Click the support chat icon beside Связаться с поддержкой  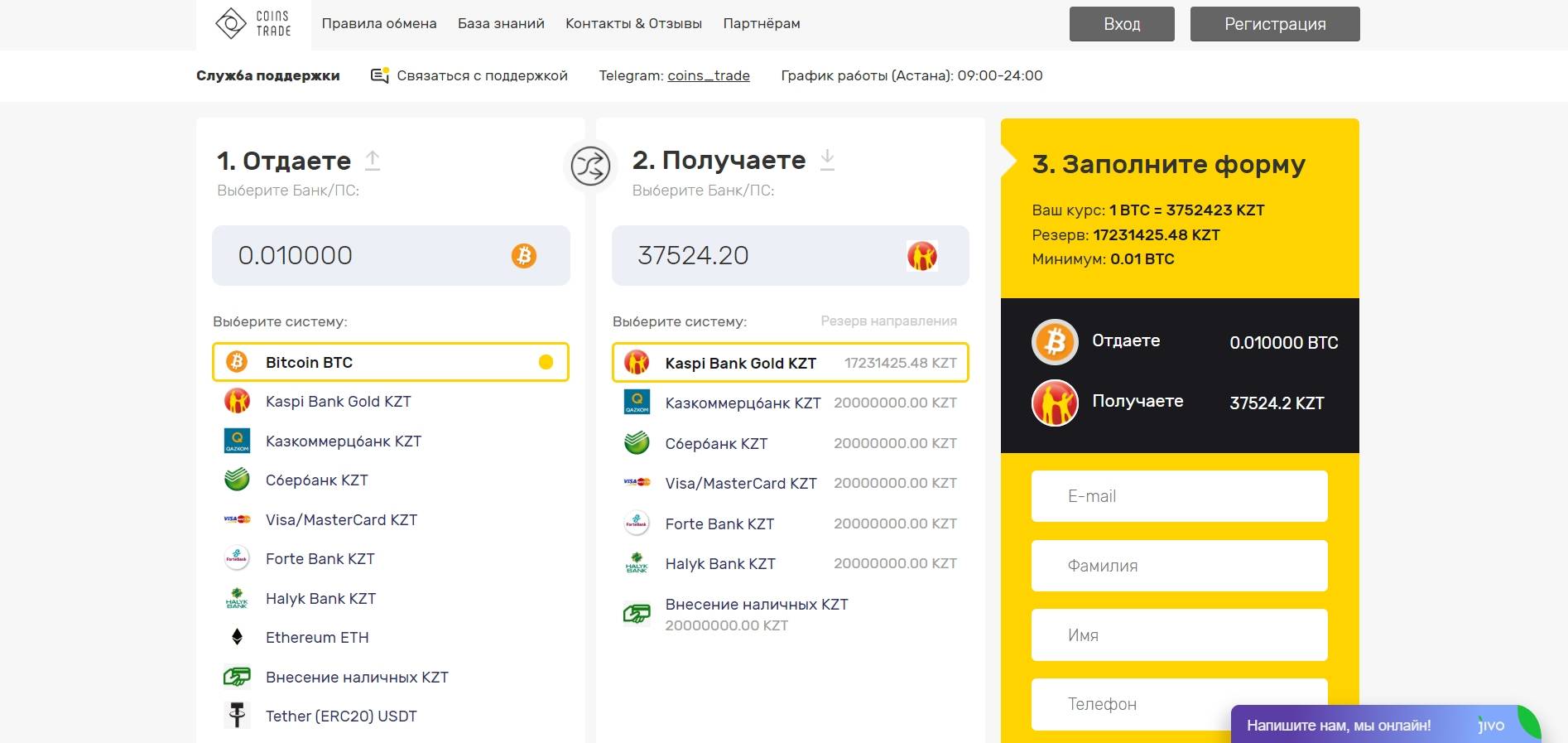(x=380, y=75)
